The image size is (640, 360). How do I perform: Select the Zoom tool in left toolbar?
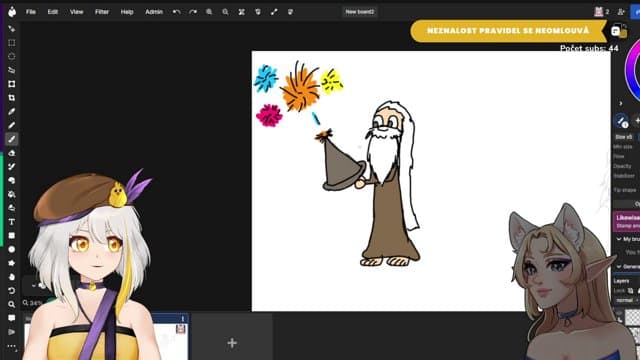(x=12, y=304)
